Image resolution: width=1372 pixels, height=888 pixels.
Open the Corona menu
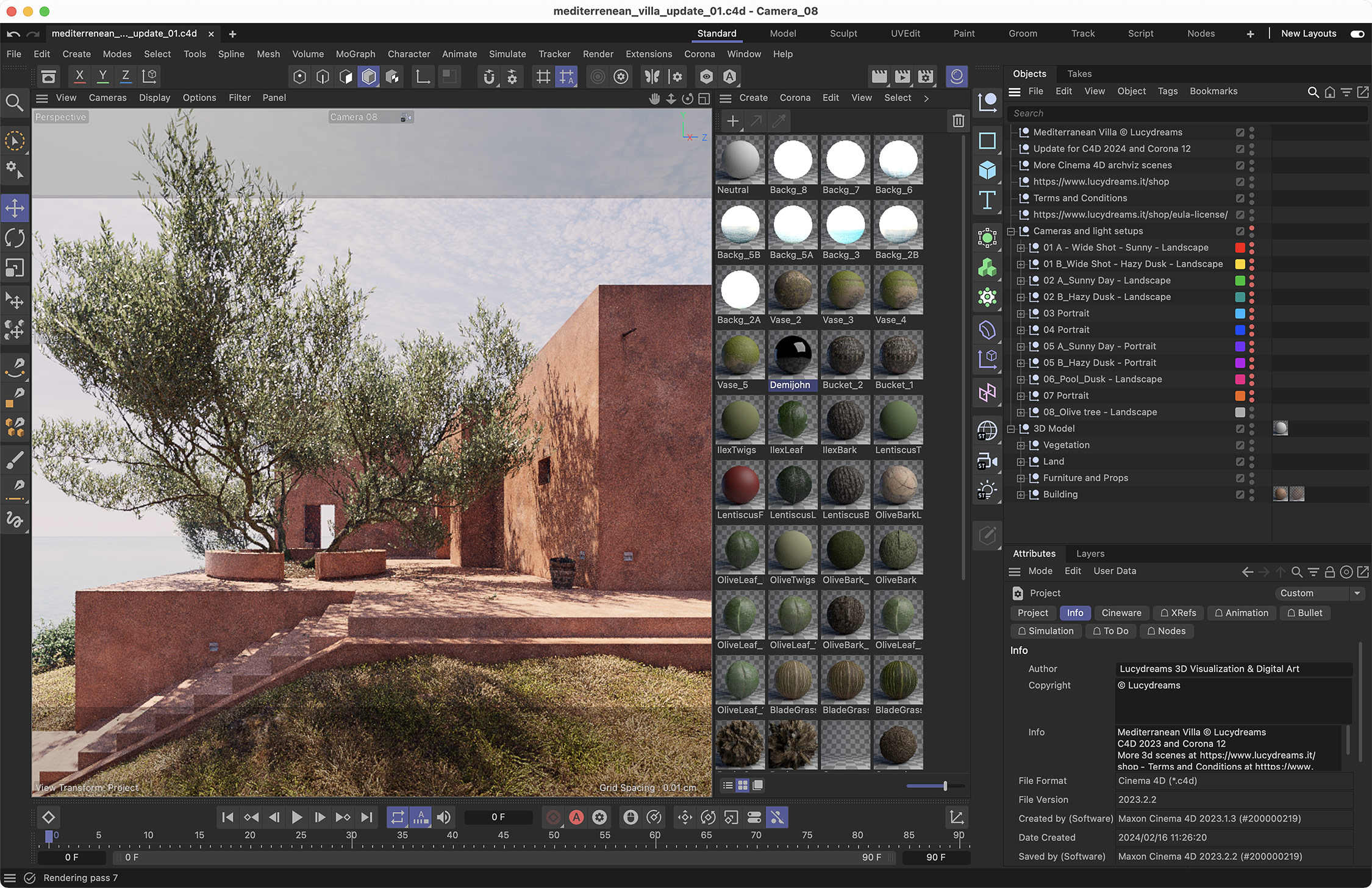[x=699, y=54]
